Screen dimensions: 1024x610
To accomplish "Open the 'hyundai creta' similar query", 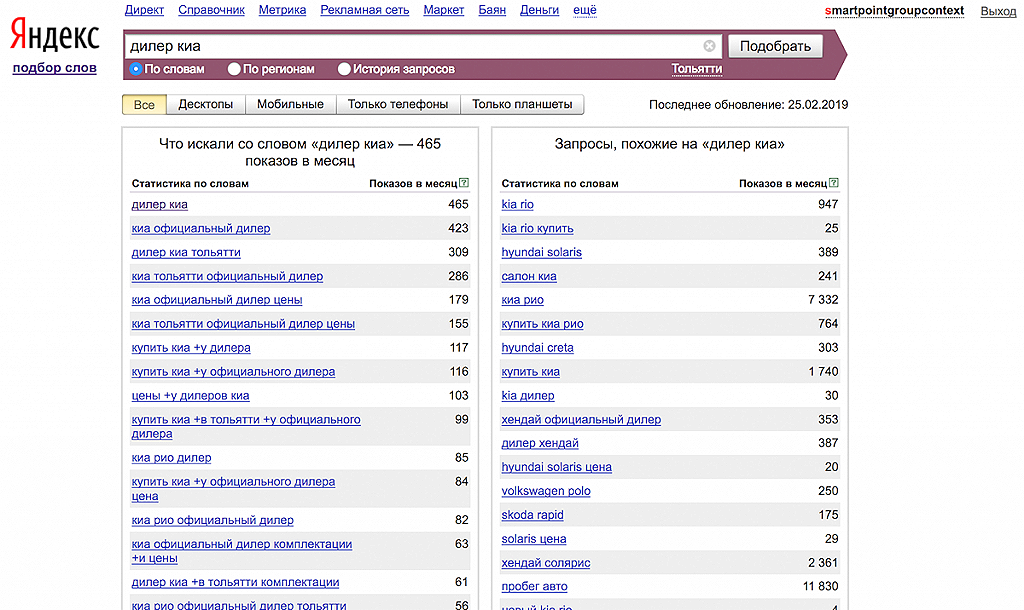I will [x=537, y=347].
